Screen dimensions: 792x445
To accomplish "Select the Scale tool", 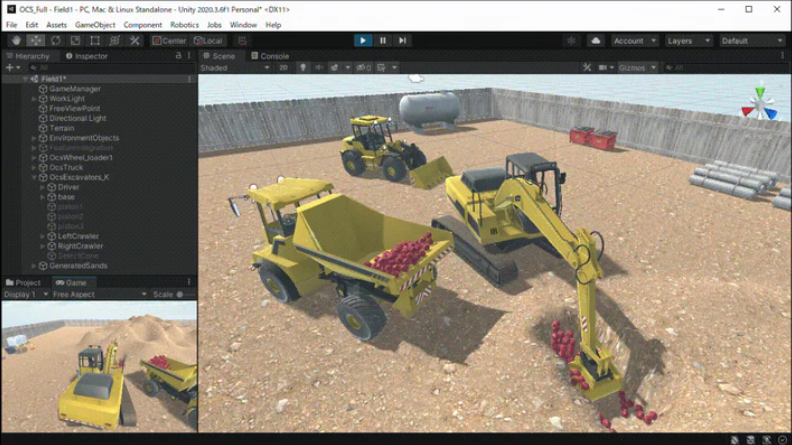I will pos(75,41).
